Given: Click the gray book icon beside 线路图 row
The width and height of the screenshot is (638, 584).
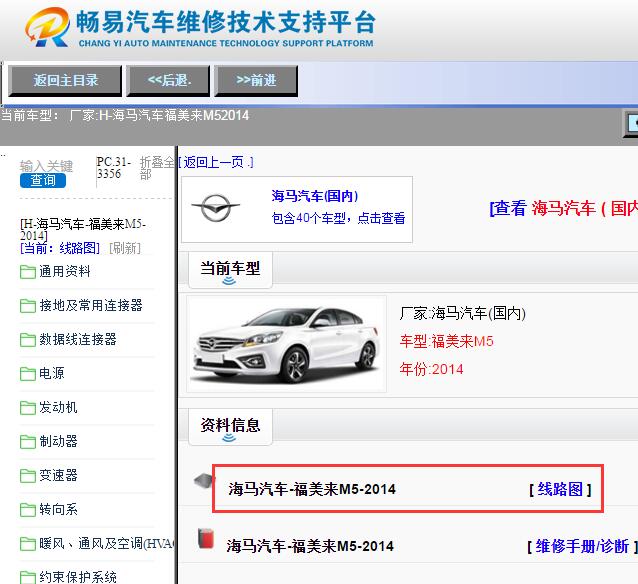Looking at the screenshot, I should click(203, 481).
